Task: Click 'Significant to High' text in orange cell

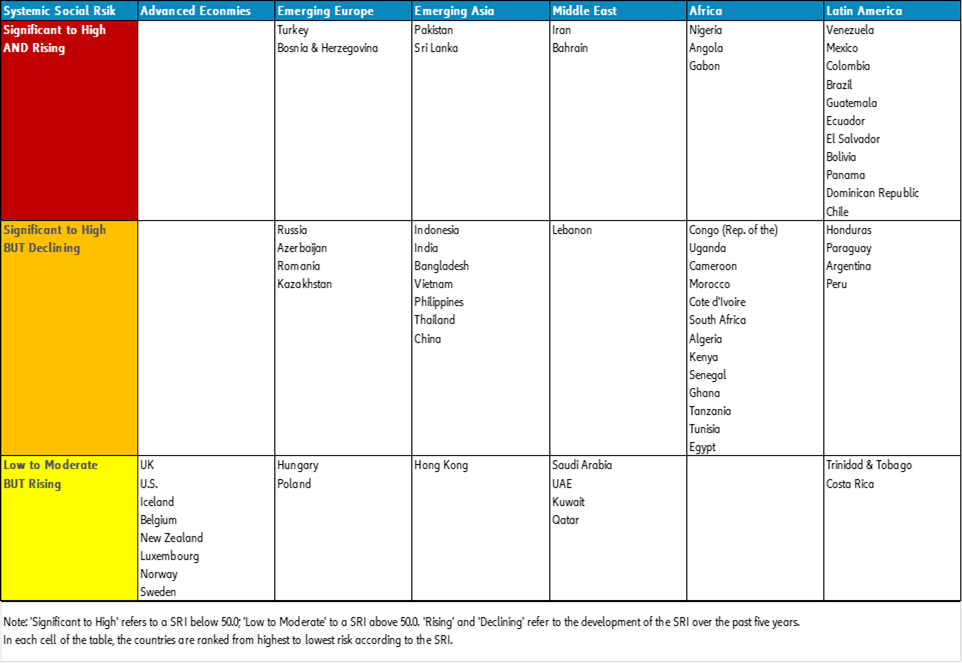Action: 54,230
